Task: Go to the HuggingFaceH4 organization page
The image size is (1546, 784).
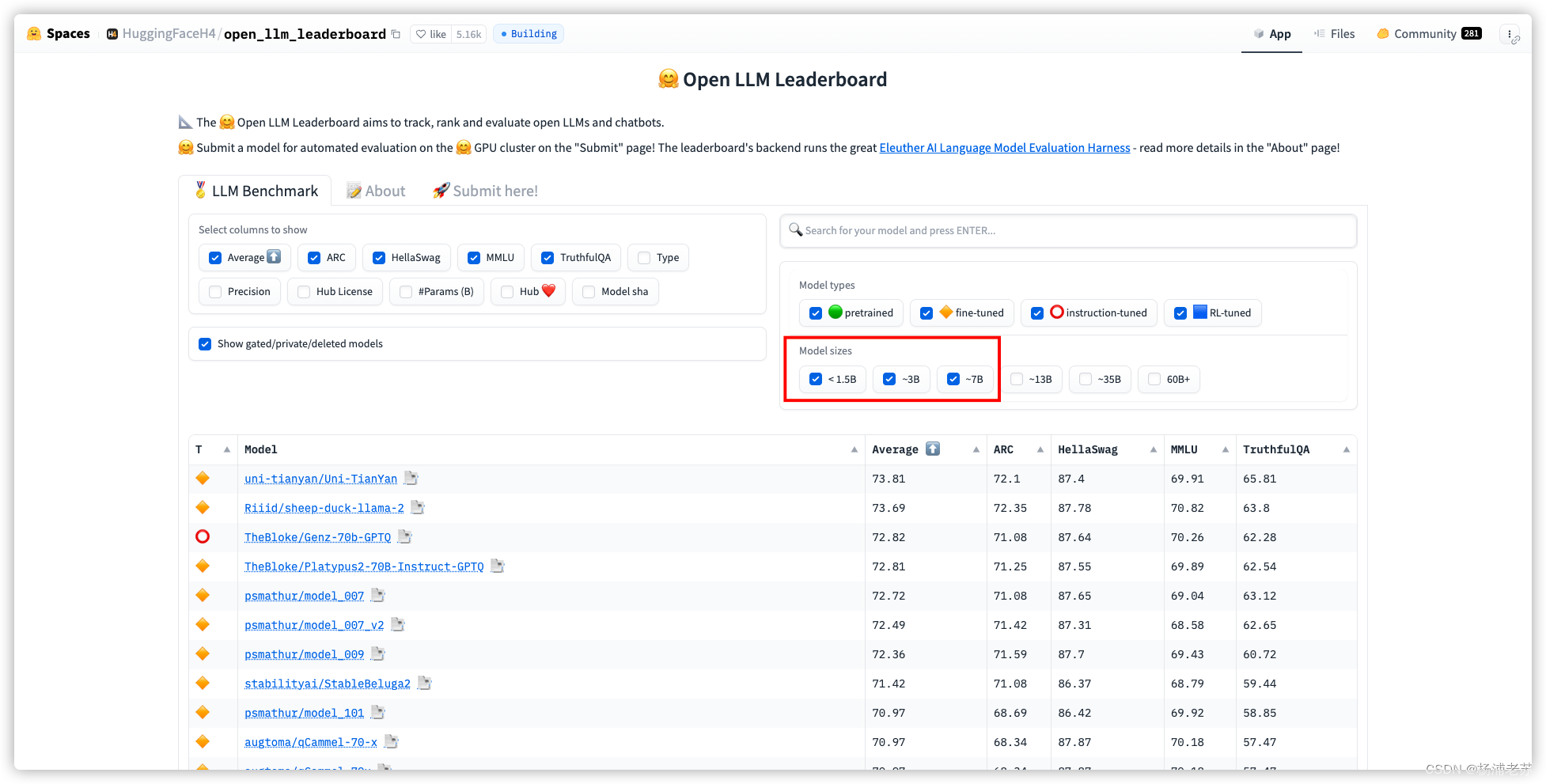Action: click(x=169, y=34)
